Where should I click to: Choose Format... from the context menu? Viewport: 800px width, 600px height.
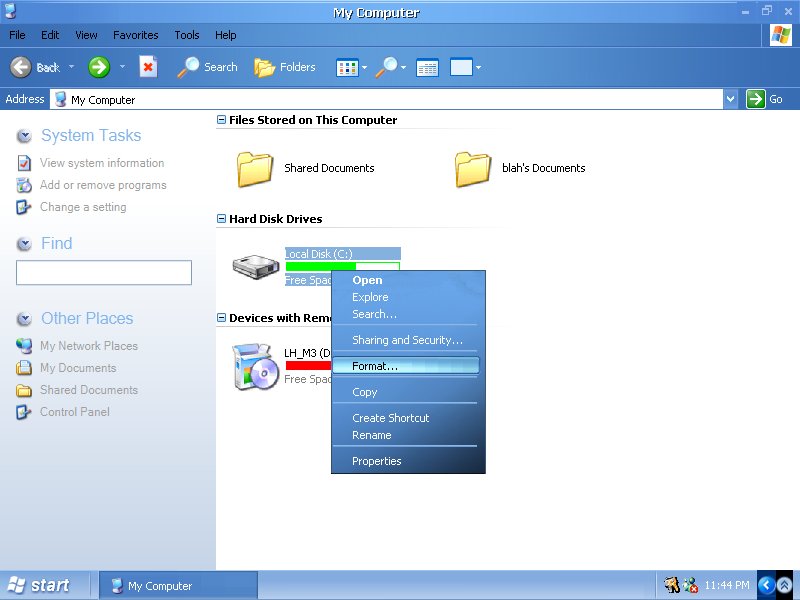375,366
